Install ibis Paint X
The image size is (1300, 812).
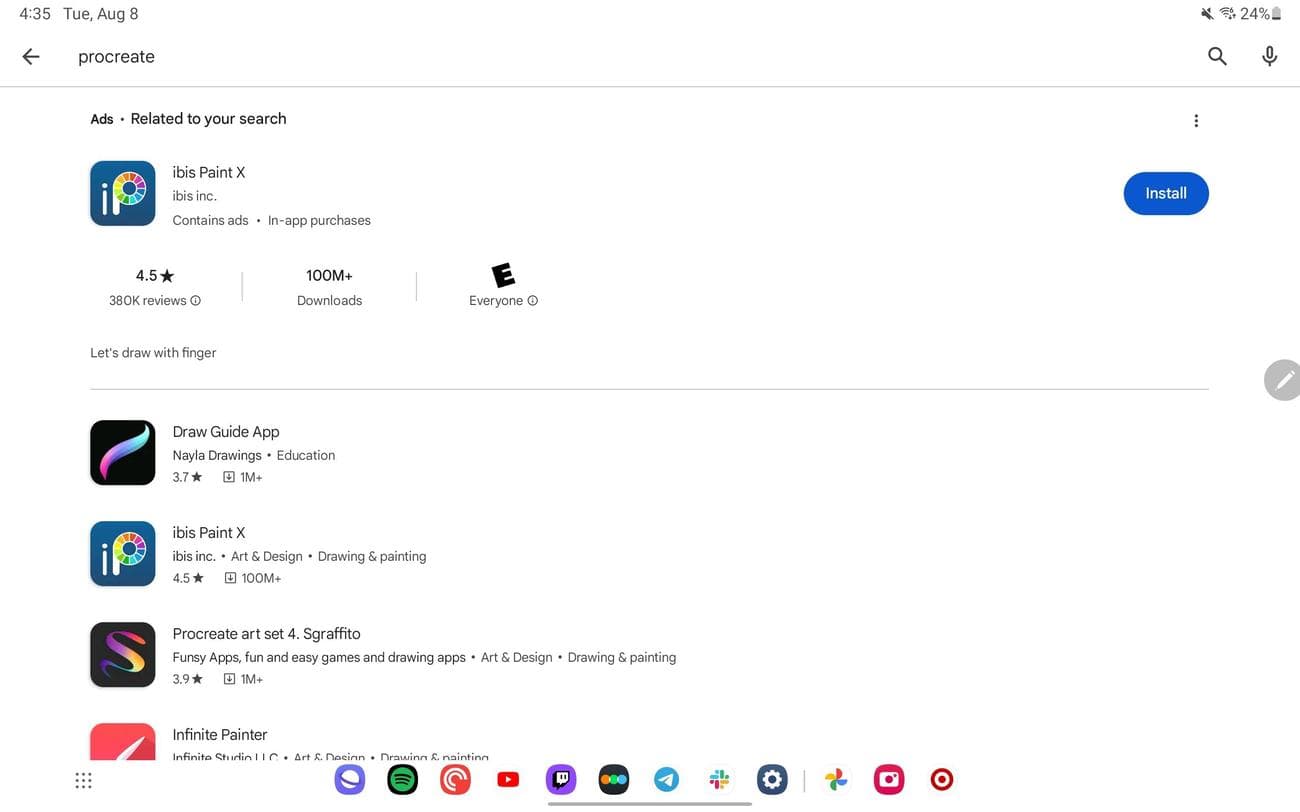pyautogui.click(x=1165, y=193)
